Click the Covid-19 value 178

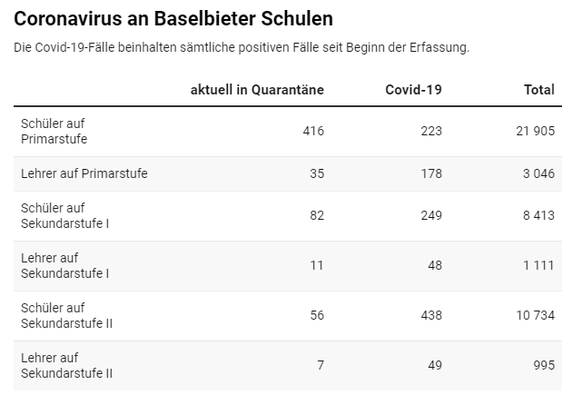click(431, 173)
